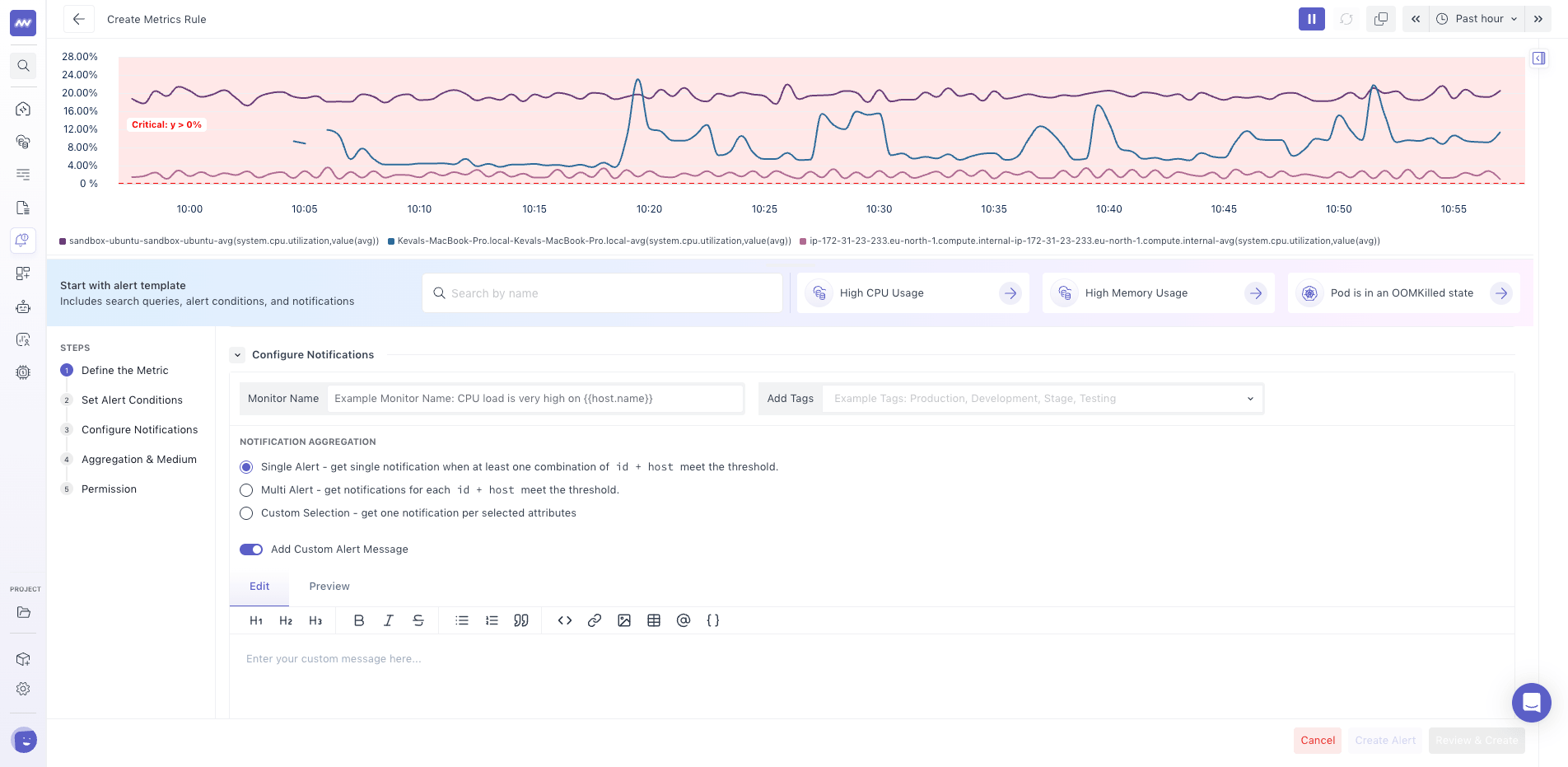Click the Monitor Name input field
Viewport: 1568px width, 767px height.
tap(535, 399)
